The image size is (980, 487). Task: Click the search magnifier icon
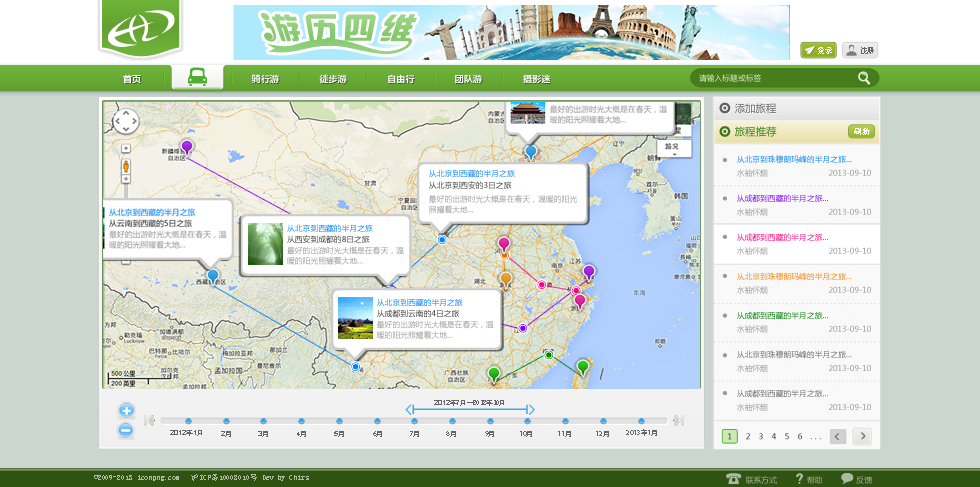[864, 78]
